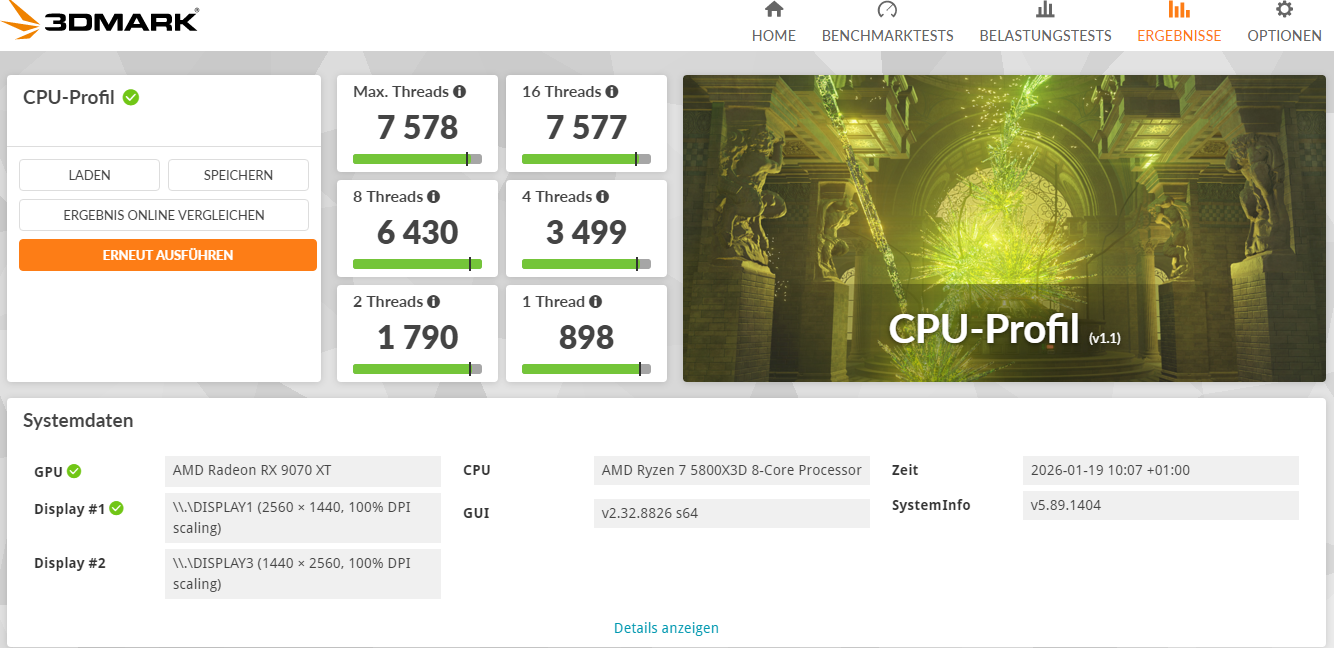Viewport: 1334px width, 648px height.
Task: Click the green check icon beside Display #1
Action: [x=116, y=508]
